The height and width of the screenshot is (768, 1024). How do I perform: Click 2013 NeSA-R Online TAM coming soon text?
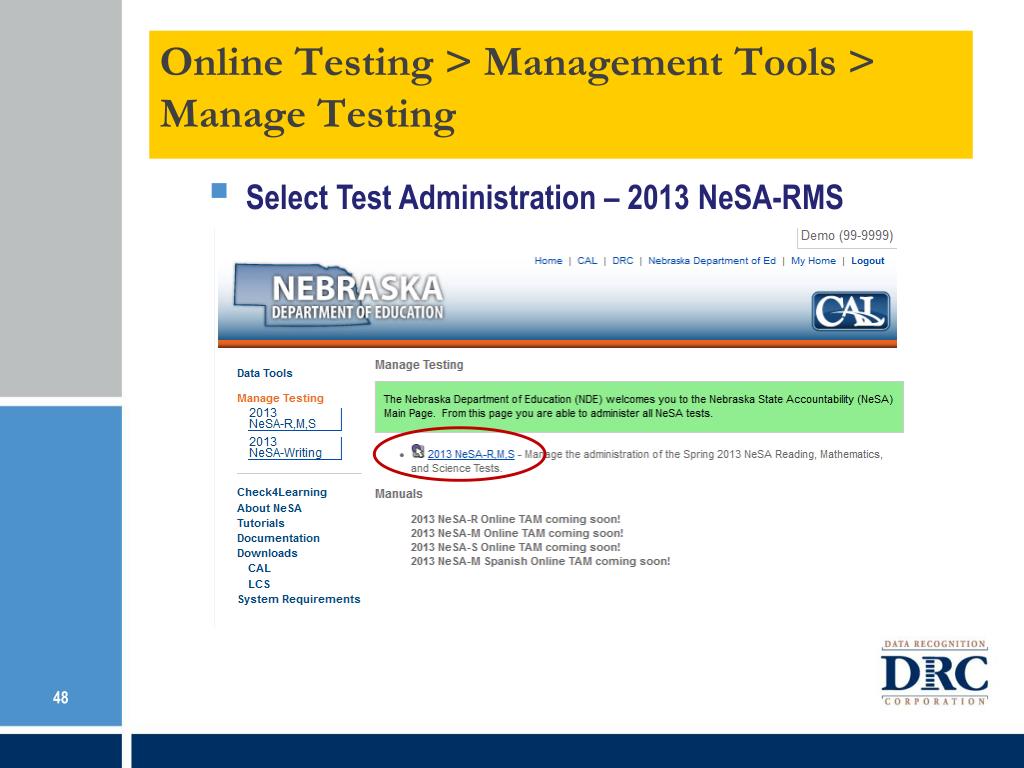pos(515,519)
